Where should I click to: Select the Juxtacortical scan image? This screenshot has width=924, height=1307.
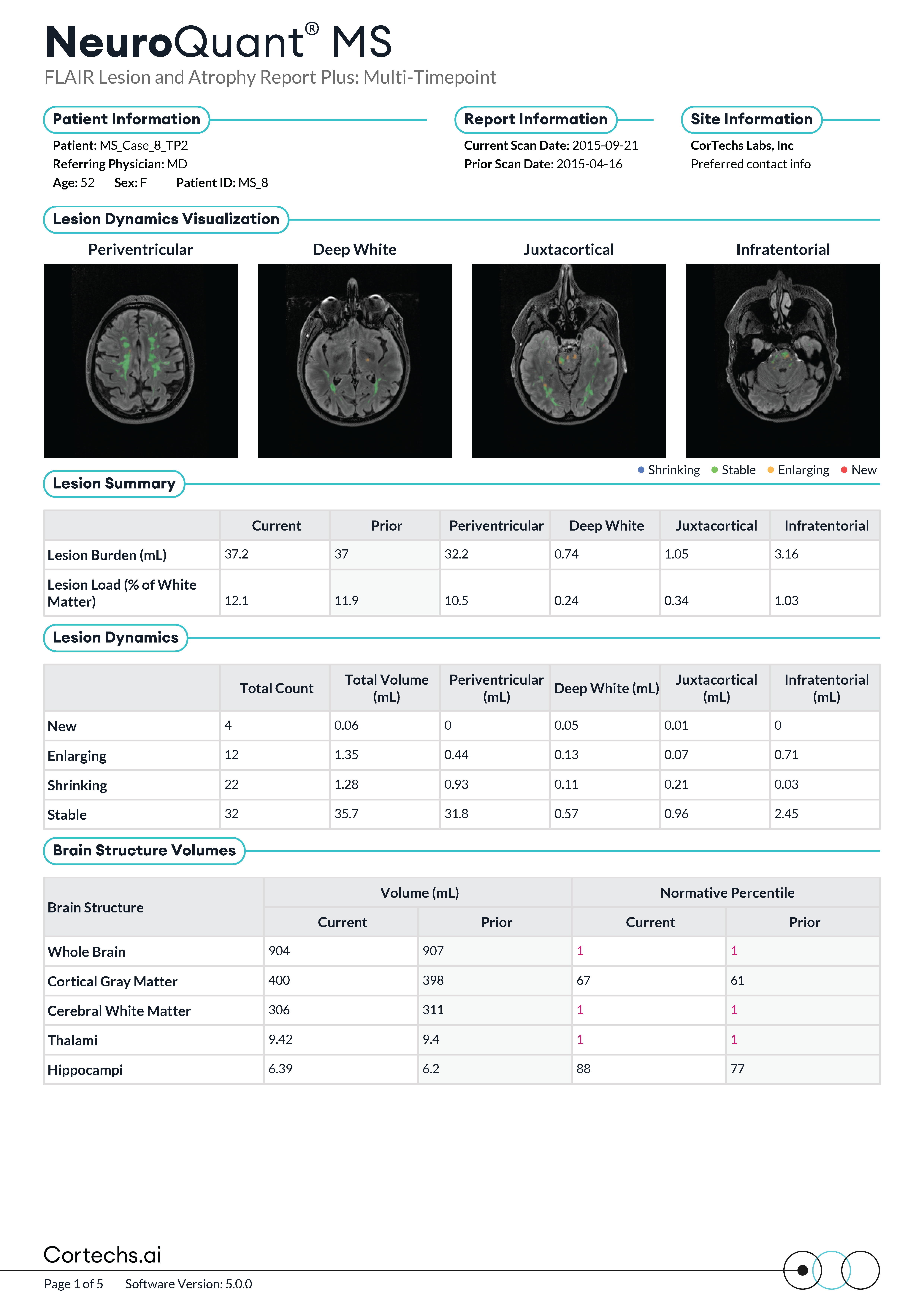click(x=569, y=360)
